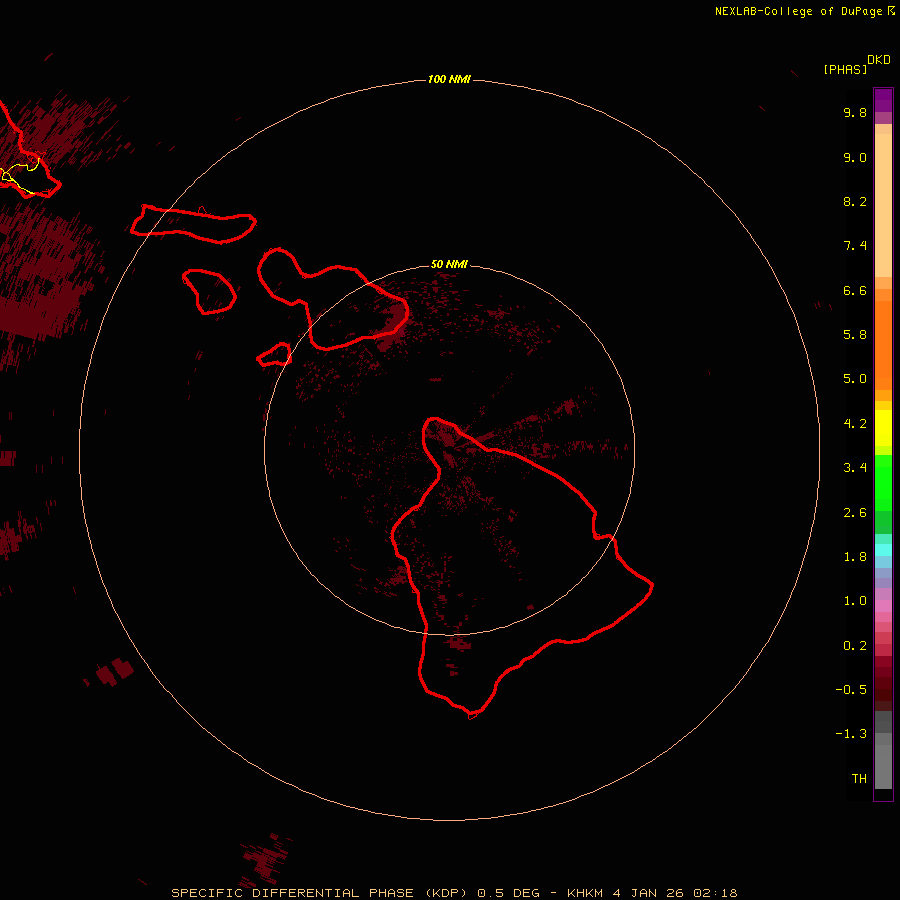Click the 7.4 legend value
This screenshot has height=900, width=900.
click(x=855, y=246)
